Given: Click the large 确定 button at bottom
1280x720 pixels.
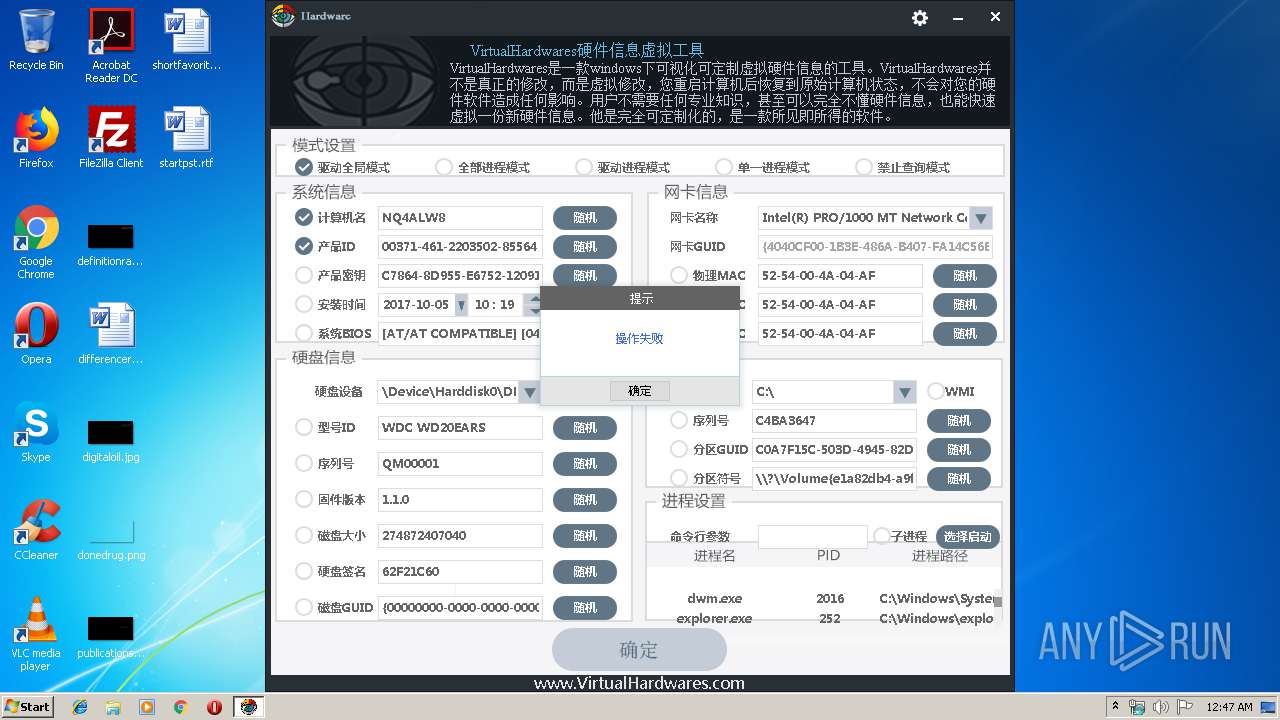Looking at the screenshot, I should click(639, 650).
